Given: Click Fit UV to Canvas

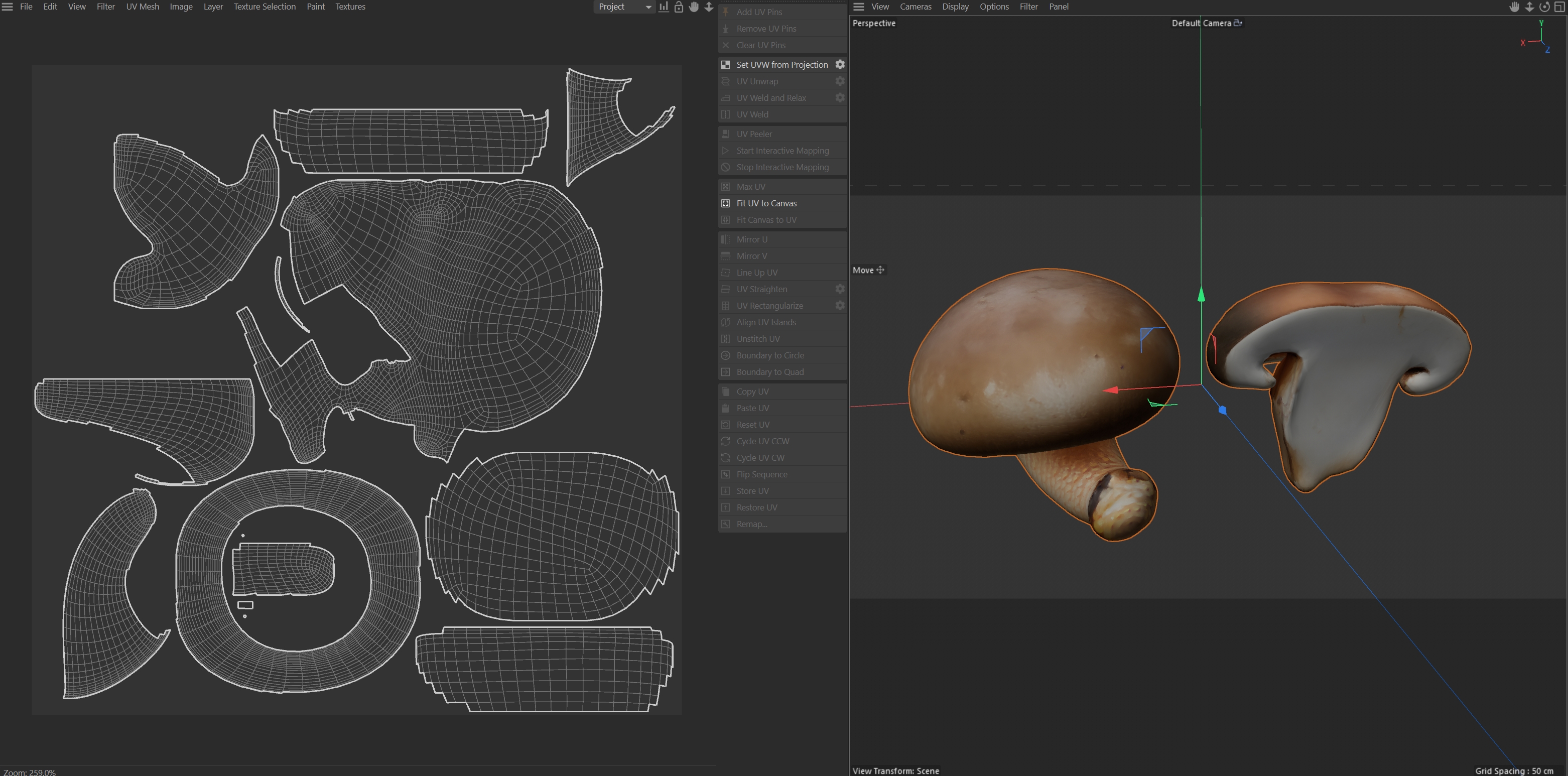Looking at the screenshot, I should pyautogui.click(x=766, y=203).
